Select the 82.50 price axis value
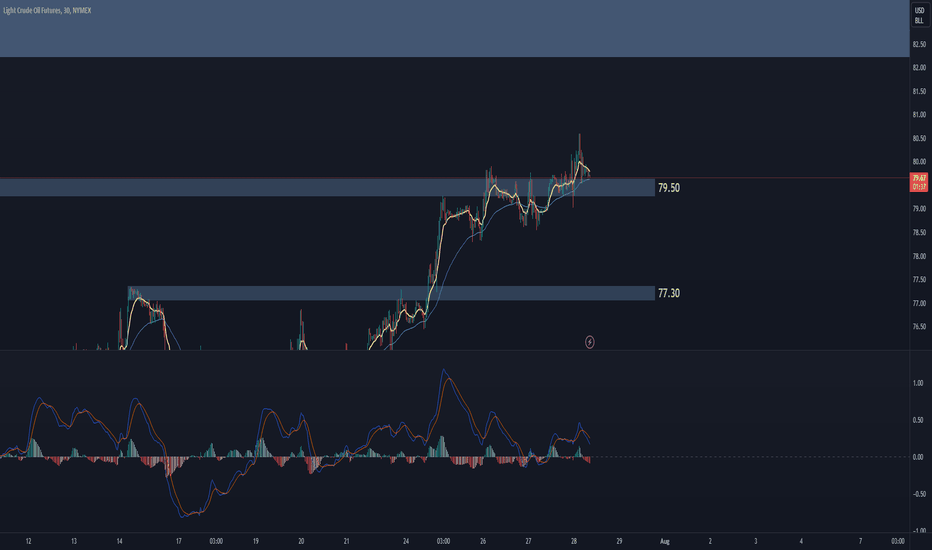The height and width of the screenshot is (550, 932). click(919, 45)
